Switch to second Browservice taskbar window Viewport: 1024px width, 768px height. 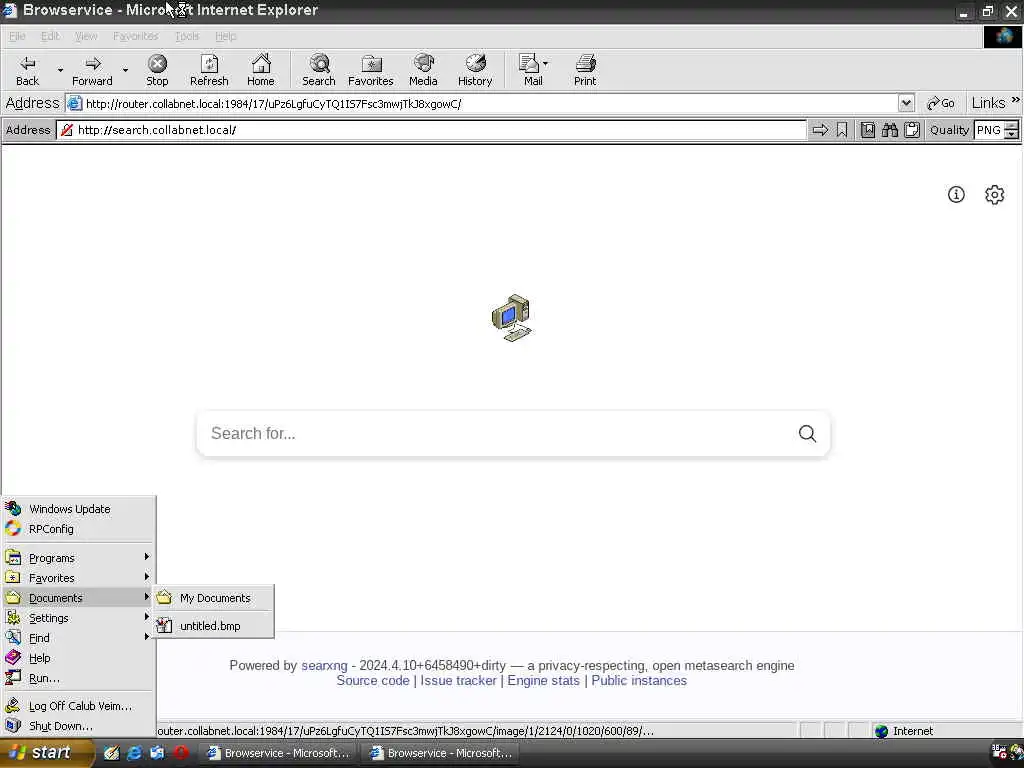pyautogui.click(x=441, y=753)
